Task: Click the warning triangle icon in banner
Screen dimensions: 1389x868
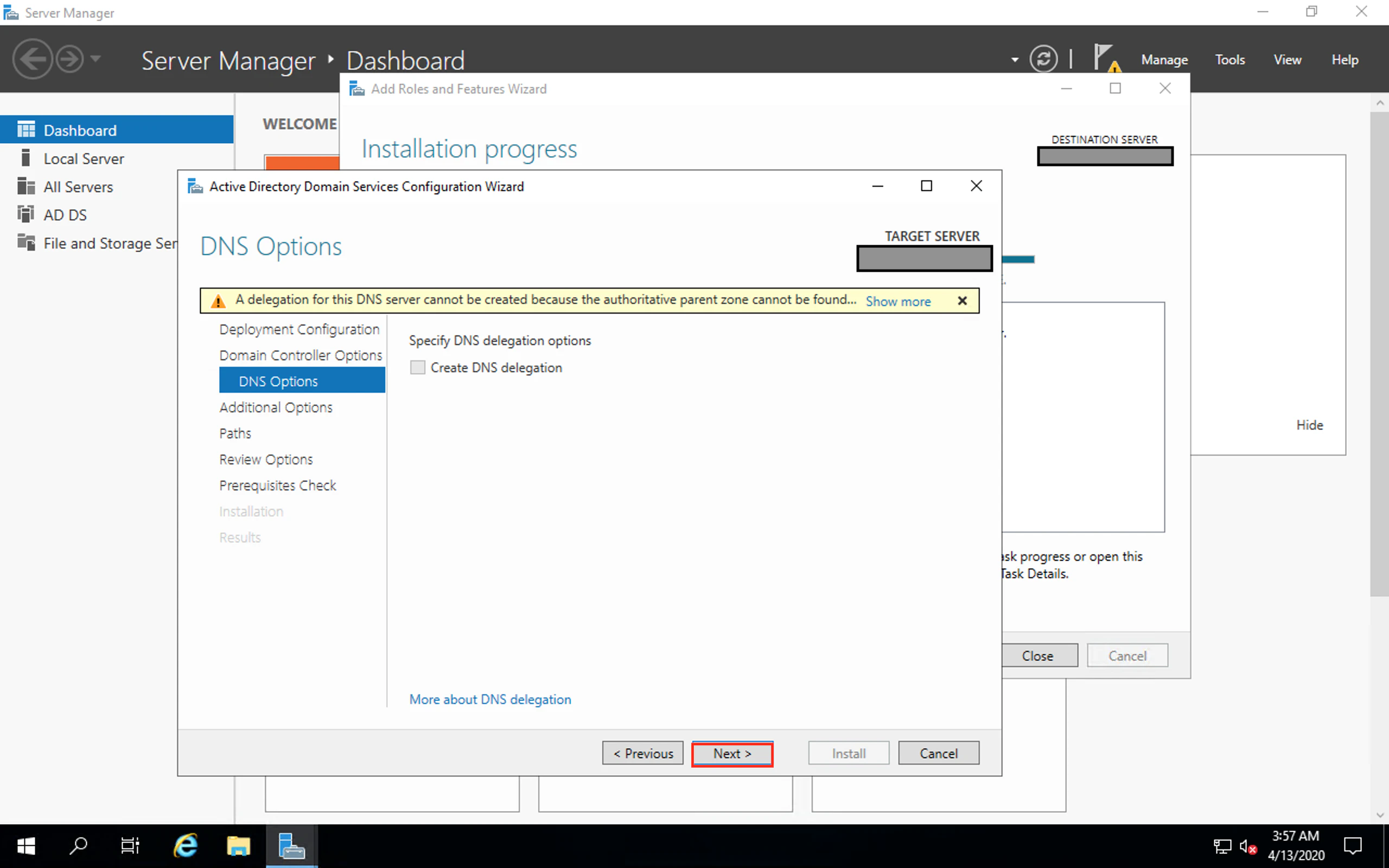Action: tap(218, 301)
